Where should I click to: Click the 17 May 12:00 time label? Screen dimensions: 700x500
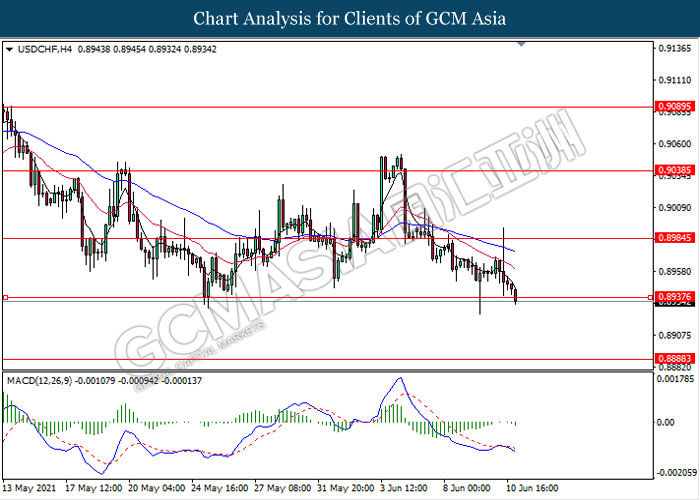click(93, 488)
